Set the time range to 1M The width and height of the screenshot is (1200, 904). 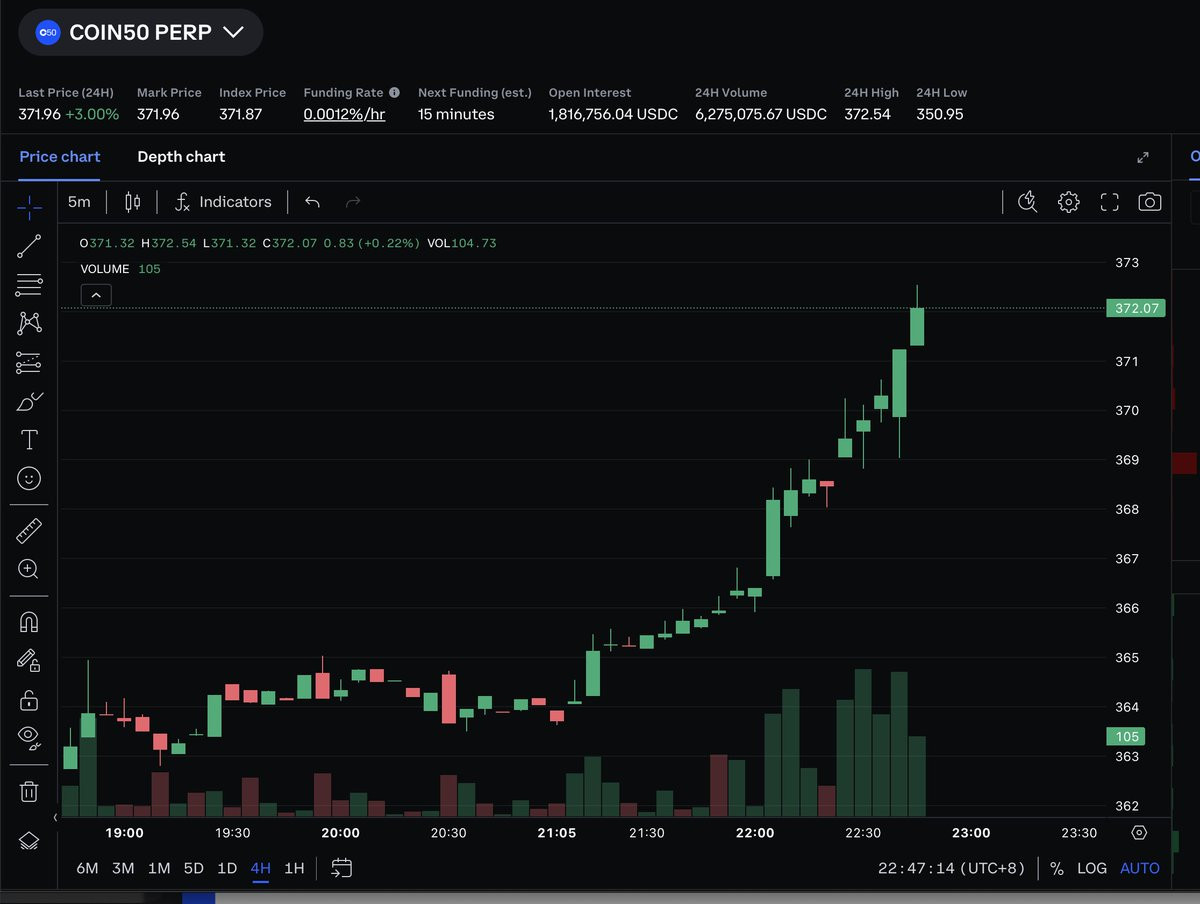(x=159, y=868)
